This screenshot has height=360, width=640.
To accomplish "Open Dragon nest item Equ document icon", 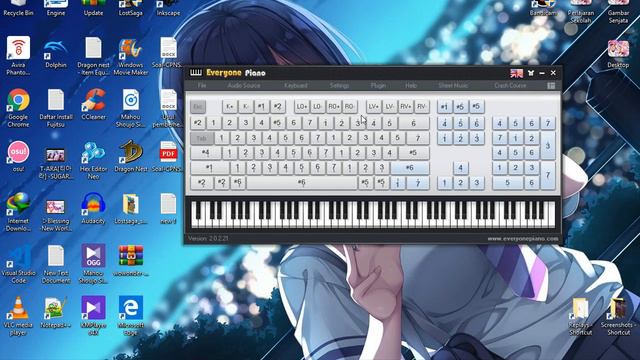I will pos(93,56).
